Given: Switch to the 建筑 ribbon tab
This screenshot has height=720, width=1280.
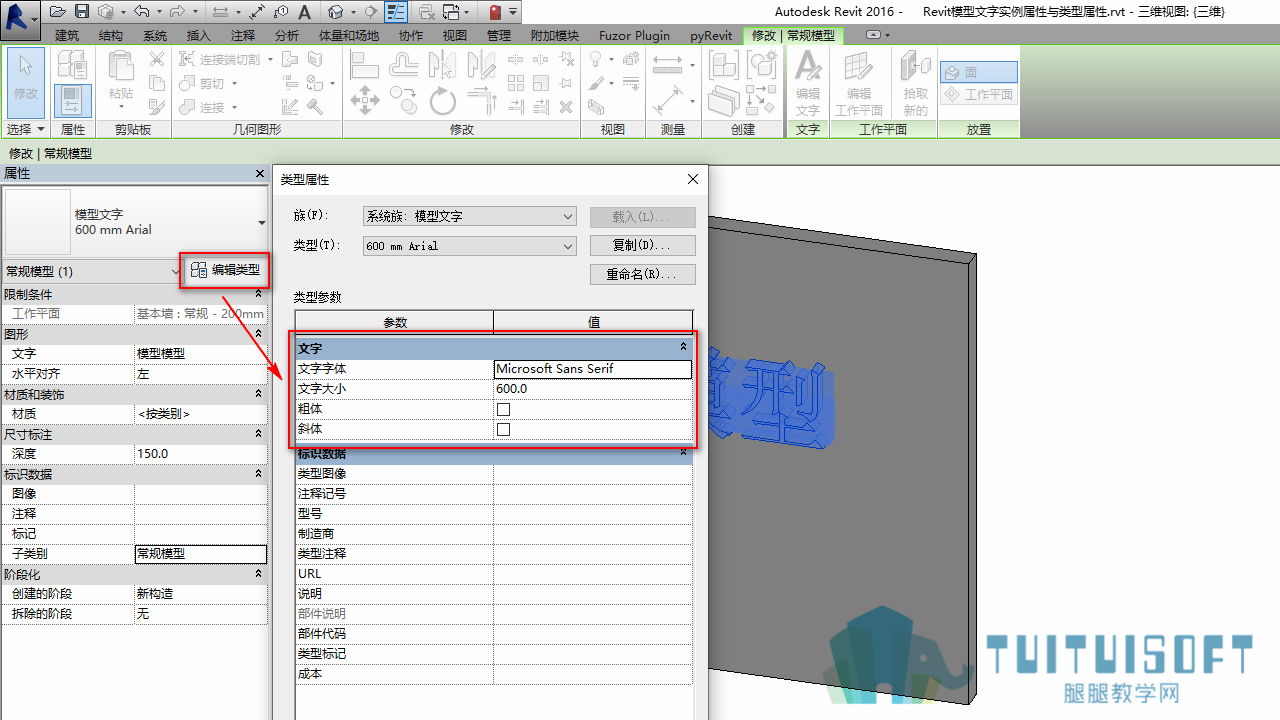Looking at the screenshot, I should (x=68, y=36).
